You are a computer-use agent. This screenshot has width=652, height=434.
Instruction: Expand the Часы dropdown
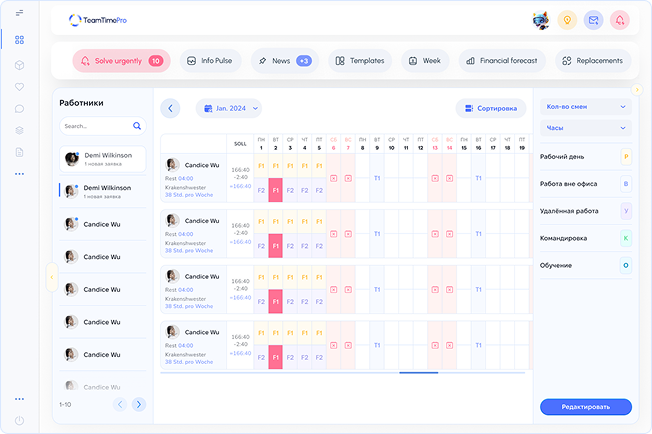pyautogui.click(x=585, y=128)
